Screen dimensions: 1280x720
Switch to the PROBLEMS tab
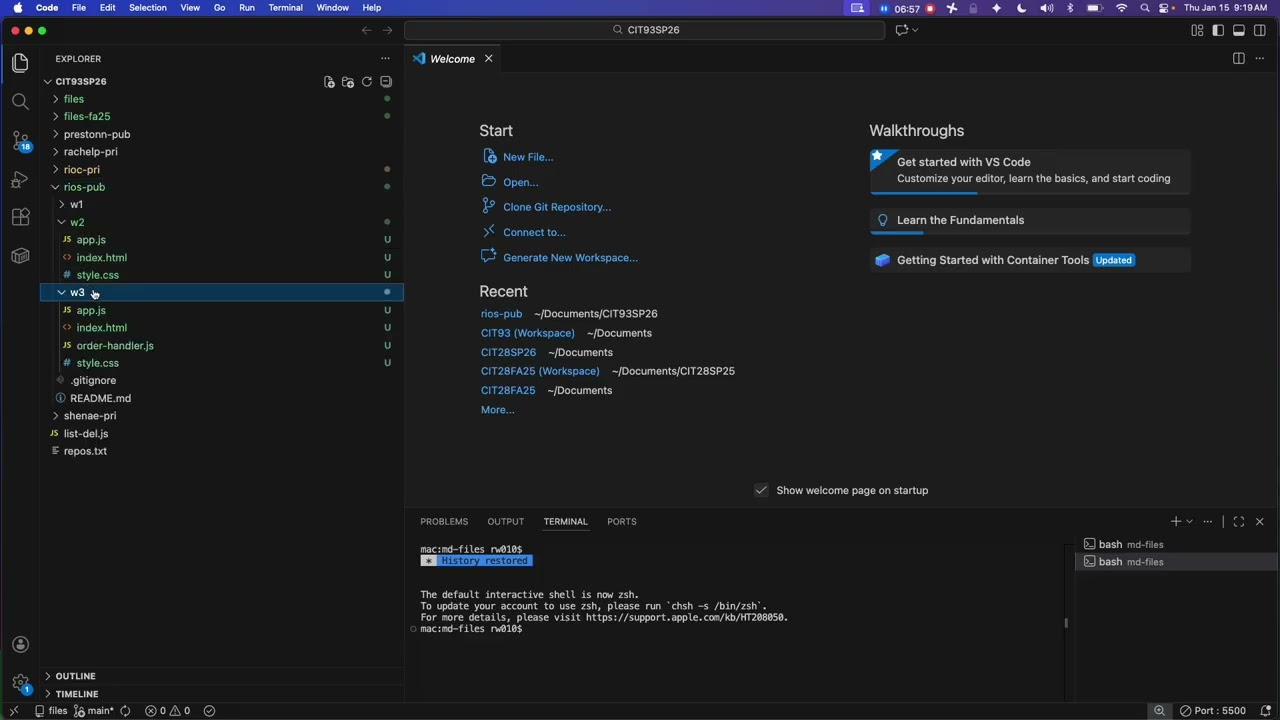coord(444,522)
